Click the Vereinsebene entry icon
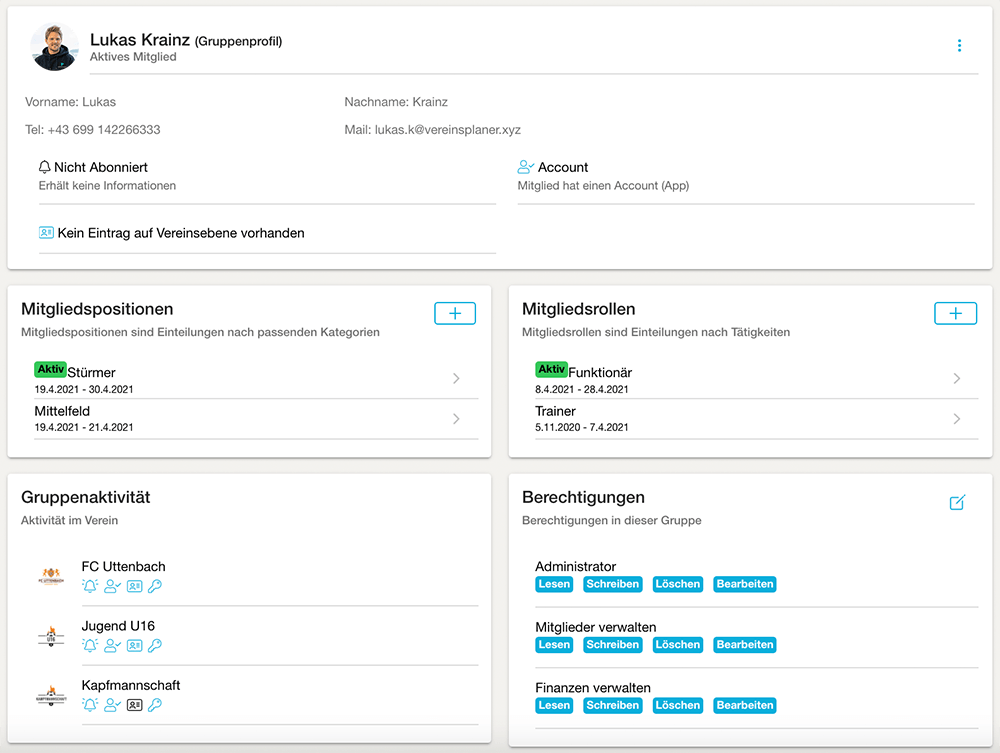Image resolution: width=1000 pixels, height=753 pixels. coord(46,233)
